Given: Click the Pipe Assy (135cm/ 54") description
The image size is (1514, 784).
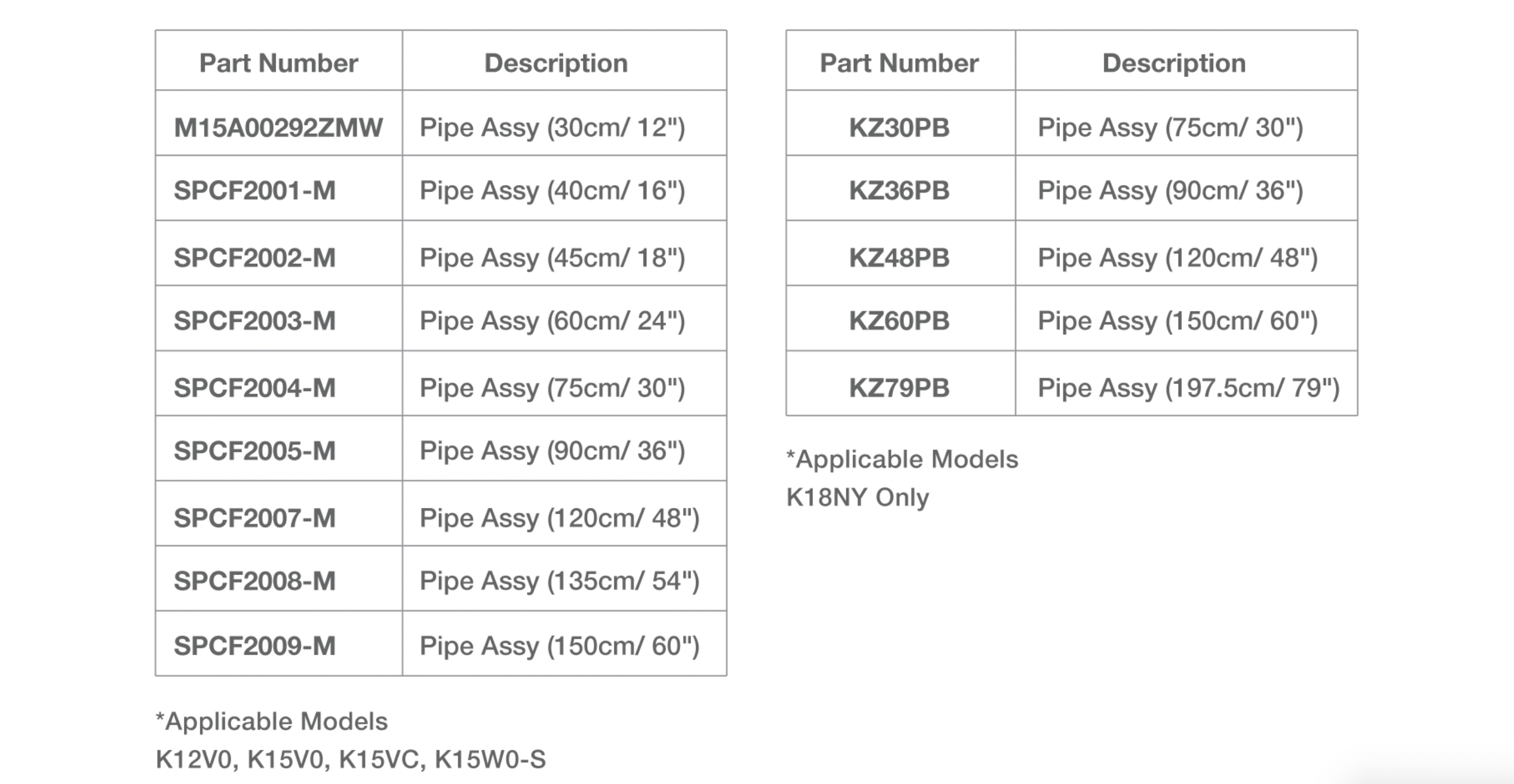Looking at the screenshot, I should [559, 581].
